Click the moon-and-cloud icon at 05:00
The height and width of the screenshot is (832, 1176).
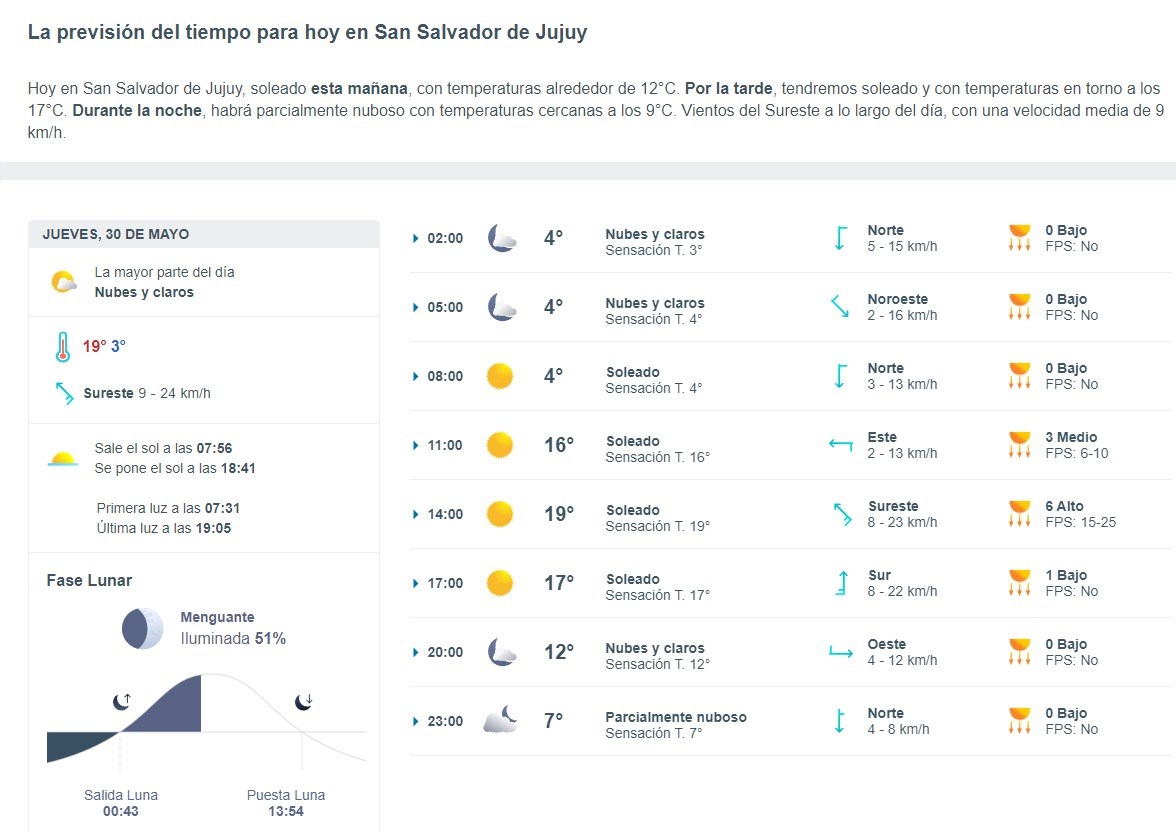[502, 307]
